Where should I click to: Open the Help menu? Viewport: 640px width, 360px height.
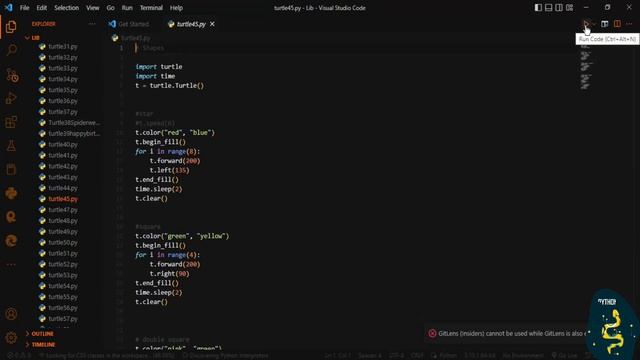point(176,8)
